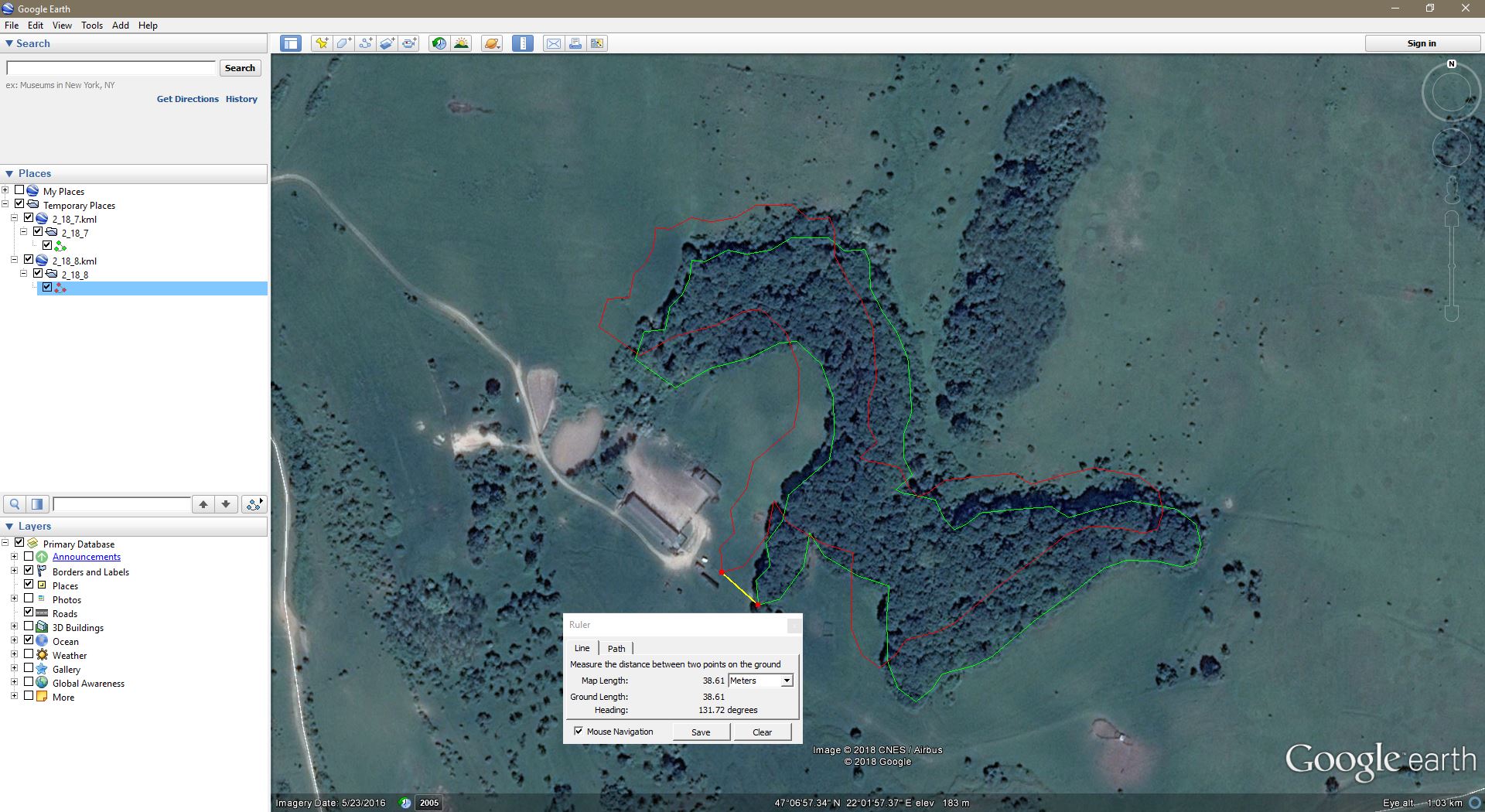The width and height of the screenshot is (1485, 812).
Task: Clear the ruler measurement
Action: tap(763, 732)
